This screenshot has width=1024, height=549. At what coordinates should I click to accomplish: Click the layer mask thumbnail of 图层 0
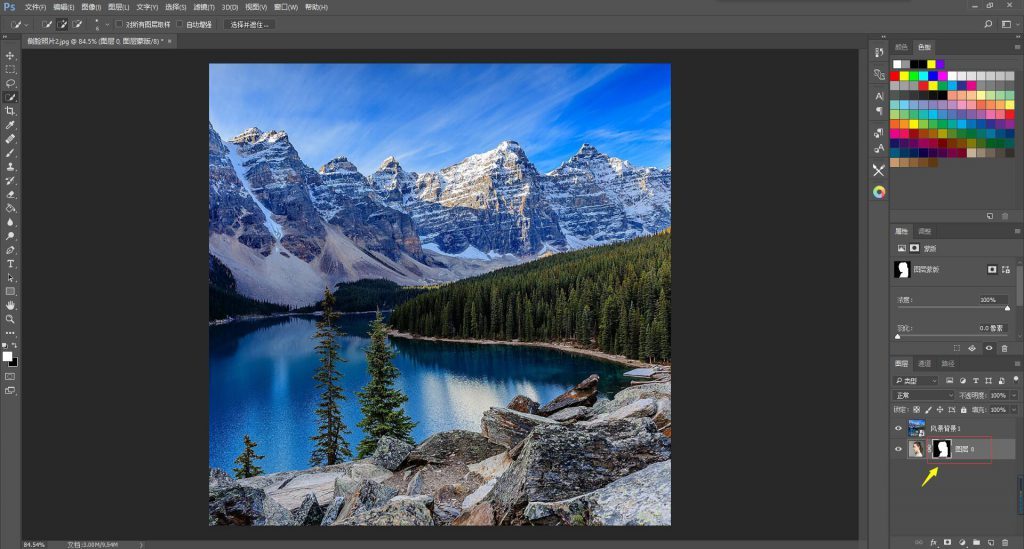click(940, 450)
